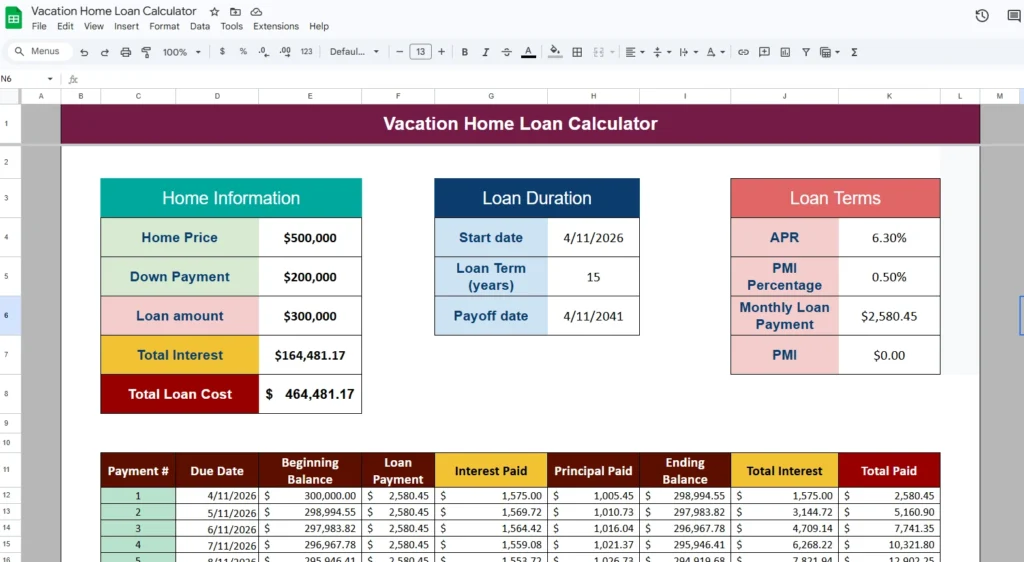
Task: Select row 6 header
Action: click(x=10, y=315)
